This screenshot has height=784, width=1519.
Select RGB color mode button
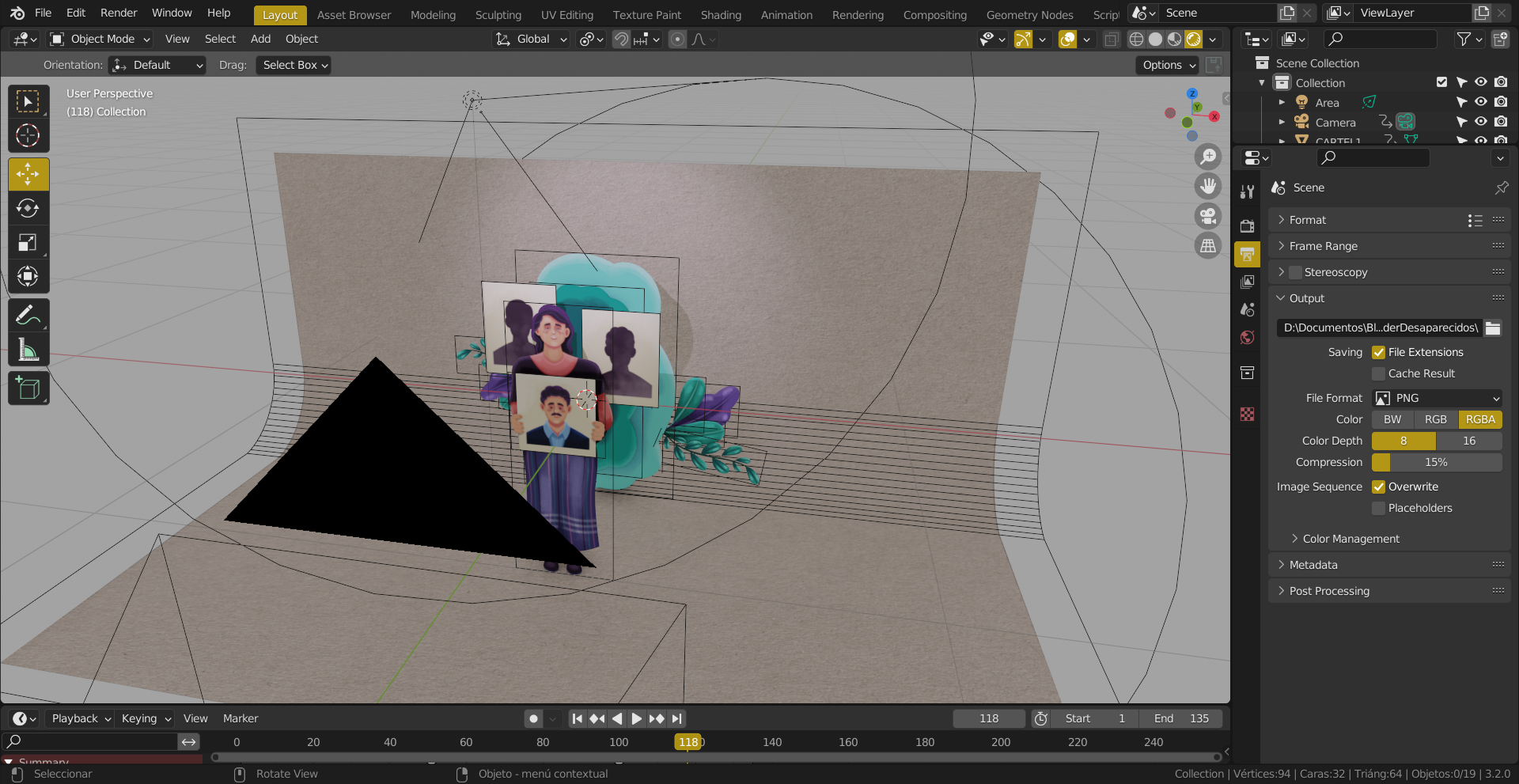point(1435,419)
